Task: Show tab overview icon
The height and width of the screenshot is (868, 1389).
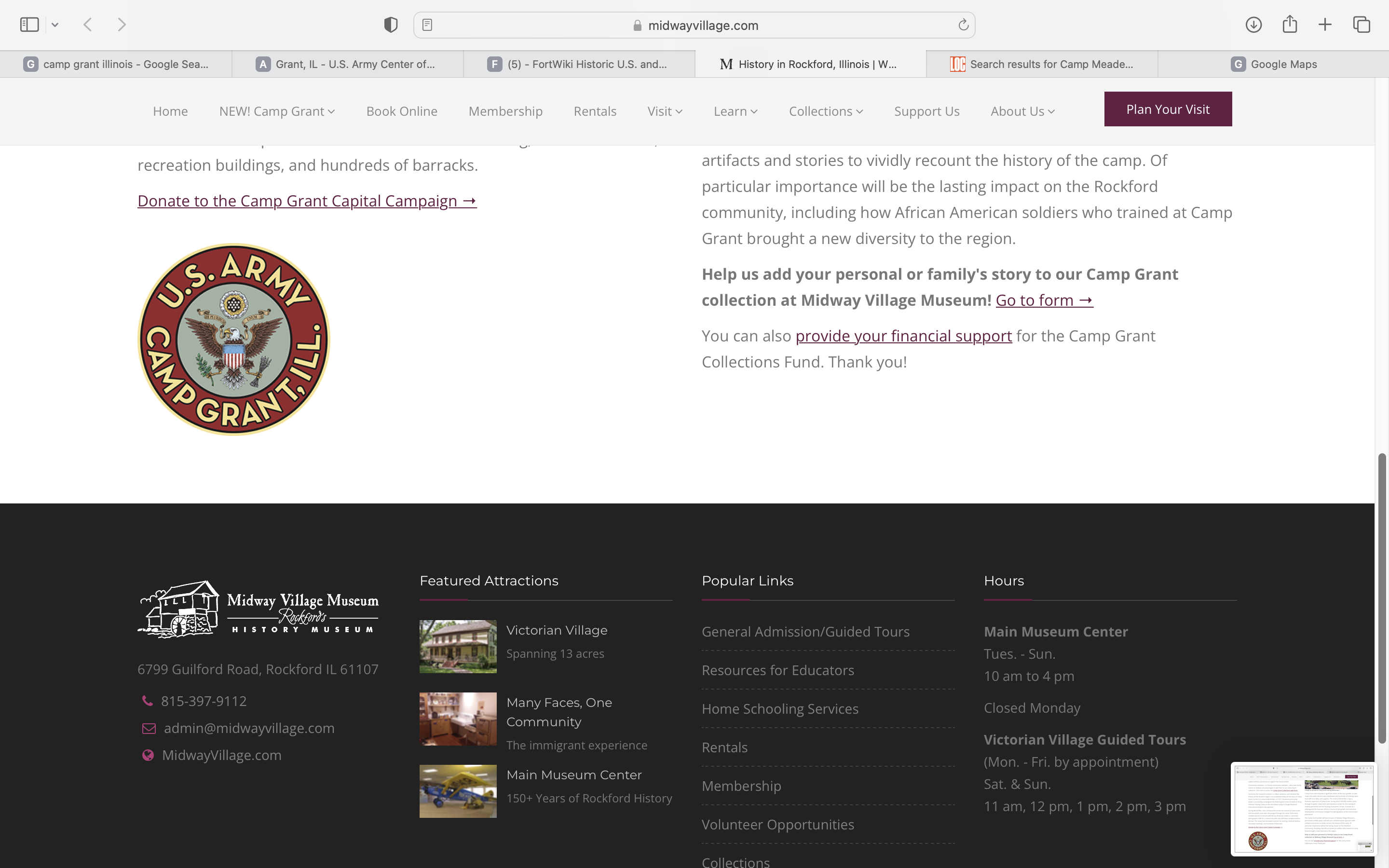Action: click(x=1362, y=25)
